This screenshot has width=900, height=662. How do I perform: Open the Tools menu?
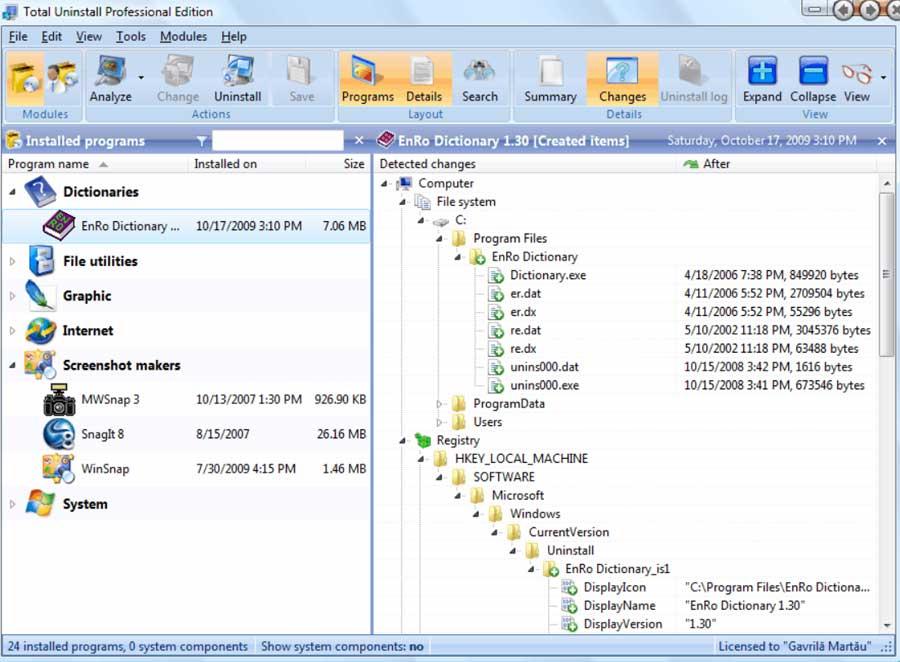pos(131,37)
